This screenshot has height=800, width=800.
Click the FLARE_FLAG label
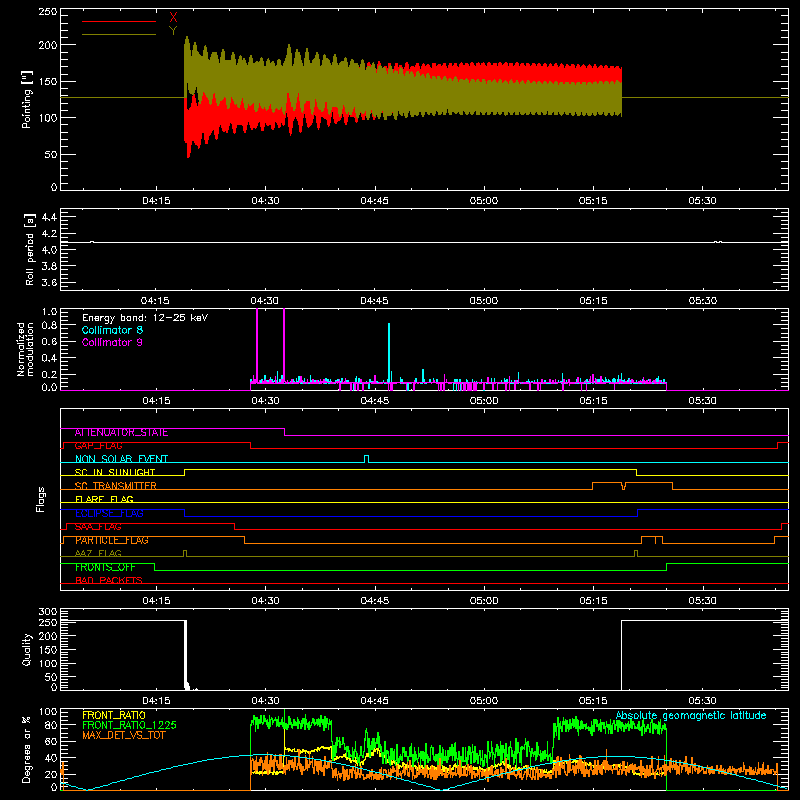pos(104,499)
